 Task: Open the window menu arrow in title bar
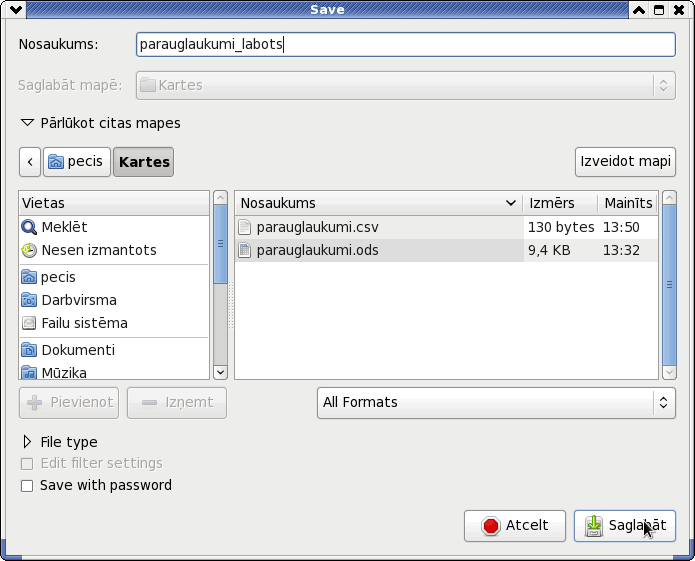click(x=16, y=9)
